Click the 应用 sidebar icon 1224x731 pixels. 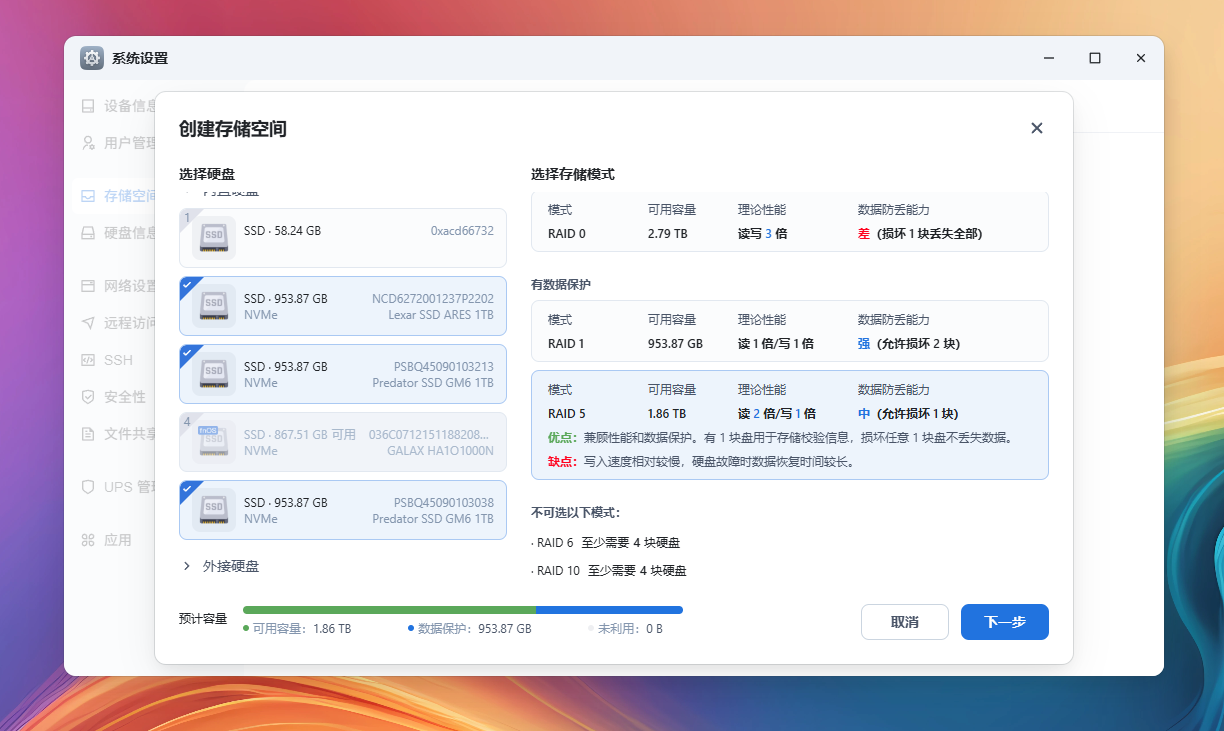pos(88,540)
